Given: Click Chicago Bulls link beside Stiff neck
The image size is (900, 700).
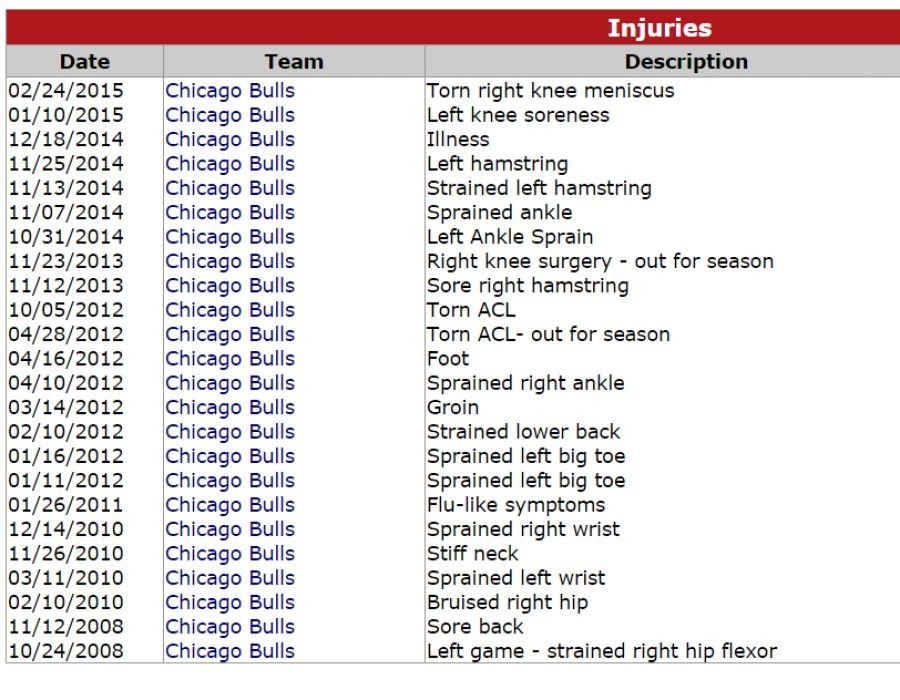Looking at the screenshot, I should point(230,553).
